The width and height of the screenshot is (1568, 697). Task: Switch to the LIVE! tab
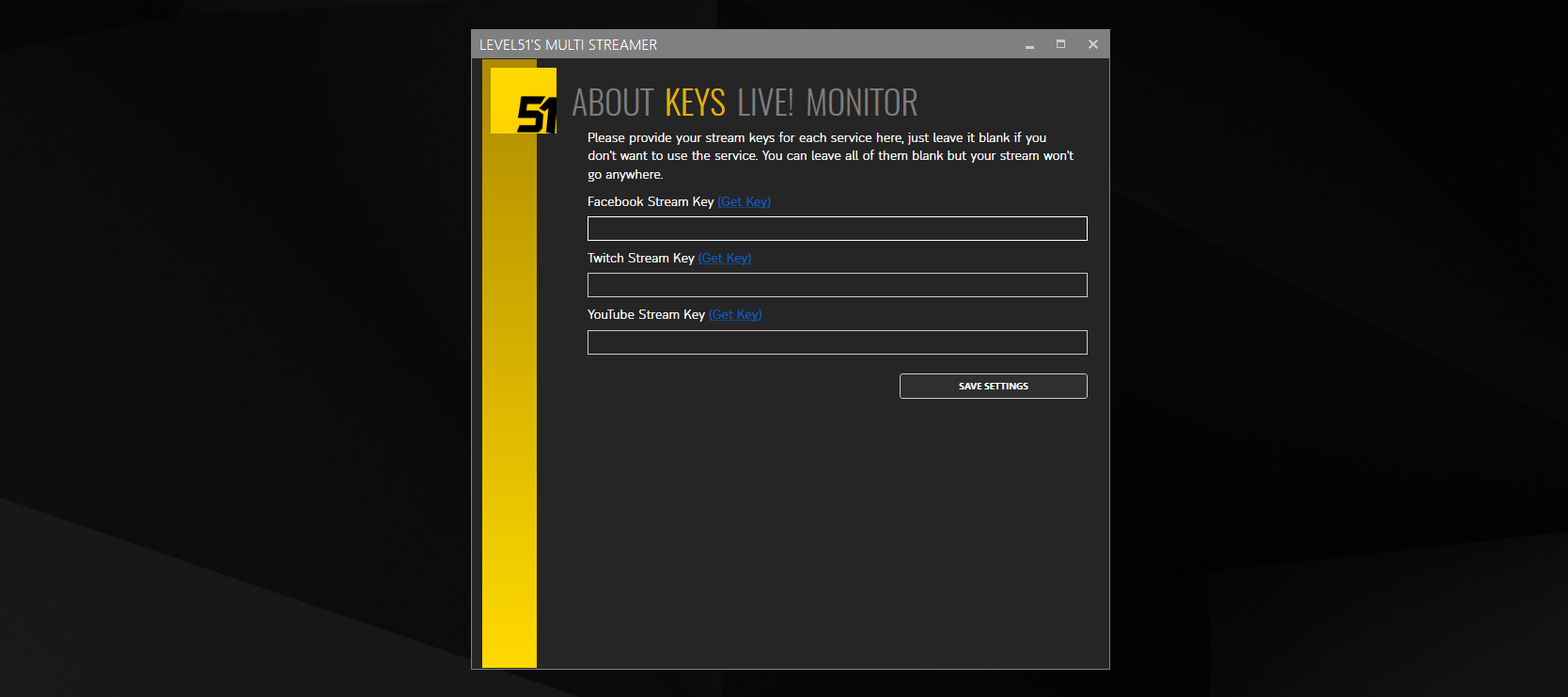tap(765, 103)
